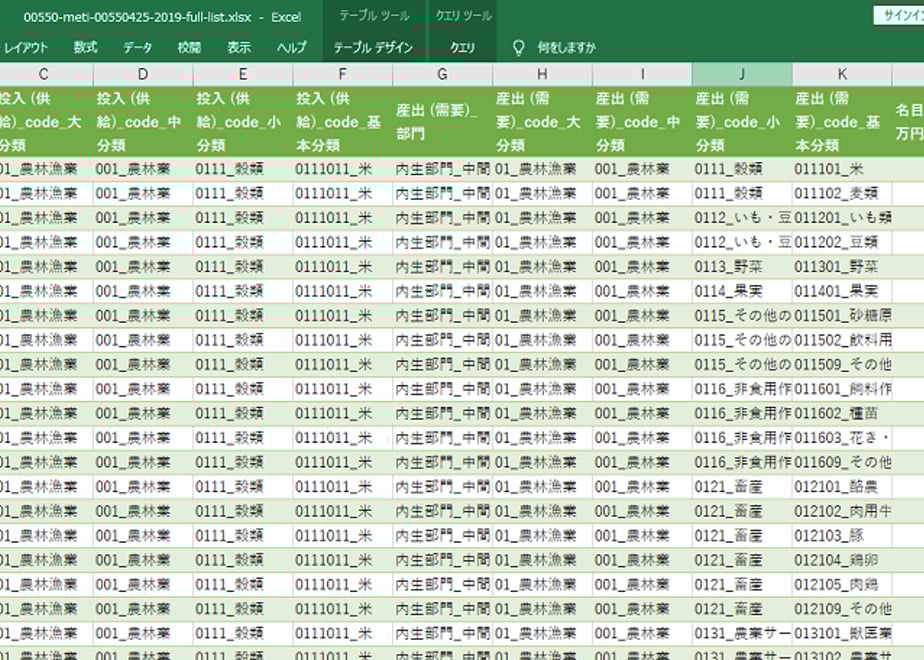Click column J header 産出 (需要)_code_小分類
This screenshot has width=924, height=660.
[x=742, y=121]
